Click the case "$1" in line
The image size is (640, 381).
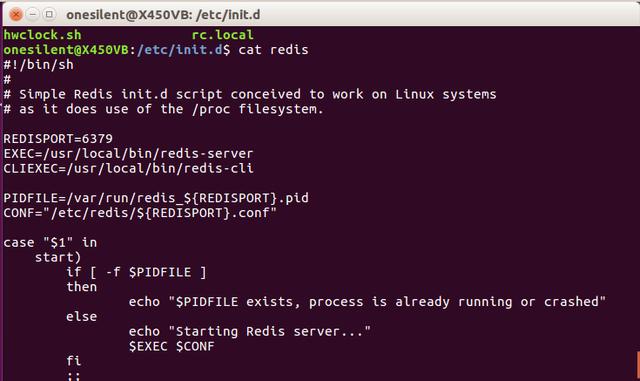pyautogui.click(x=50, y=243)
